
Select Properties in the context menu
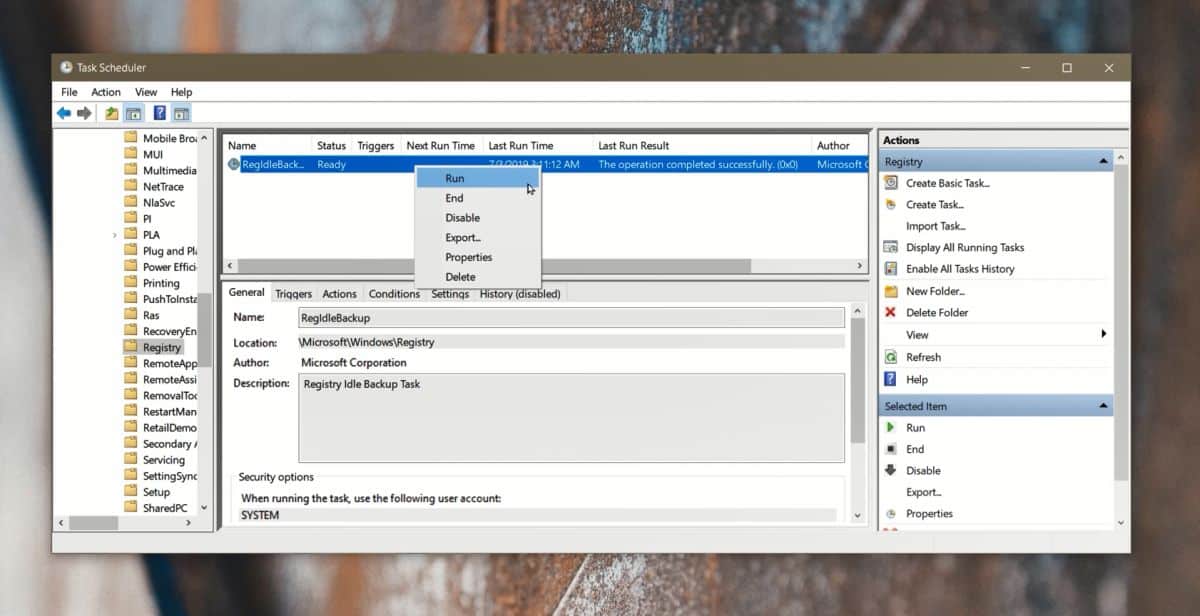tap(468, 257)
